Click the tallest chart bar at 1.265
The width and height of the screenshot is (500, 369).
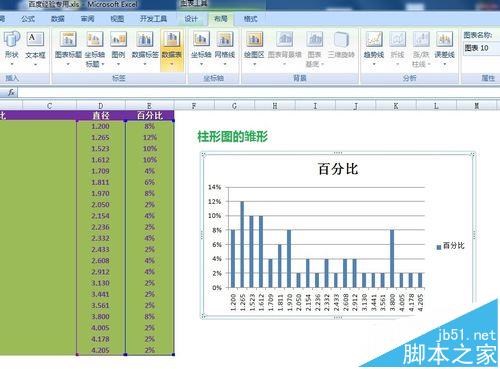tap(242, 244)
